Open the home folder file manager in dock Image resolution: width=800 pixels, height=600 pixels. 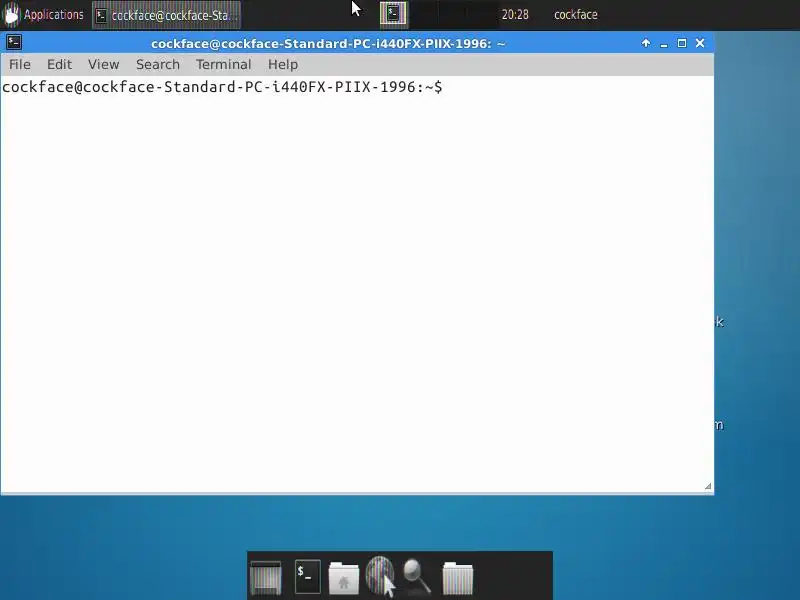[343, 578]
